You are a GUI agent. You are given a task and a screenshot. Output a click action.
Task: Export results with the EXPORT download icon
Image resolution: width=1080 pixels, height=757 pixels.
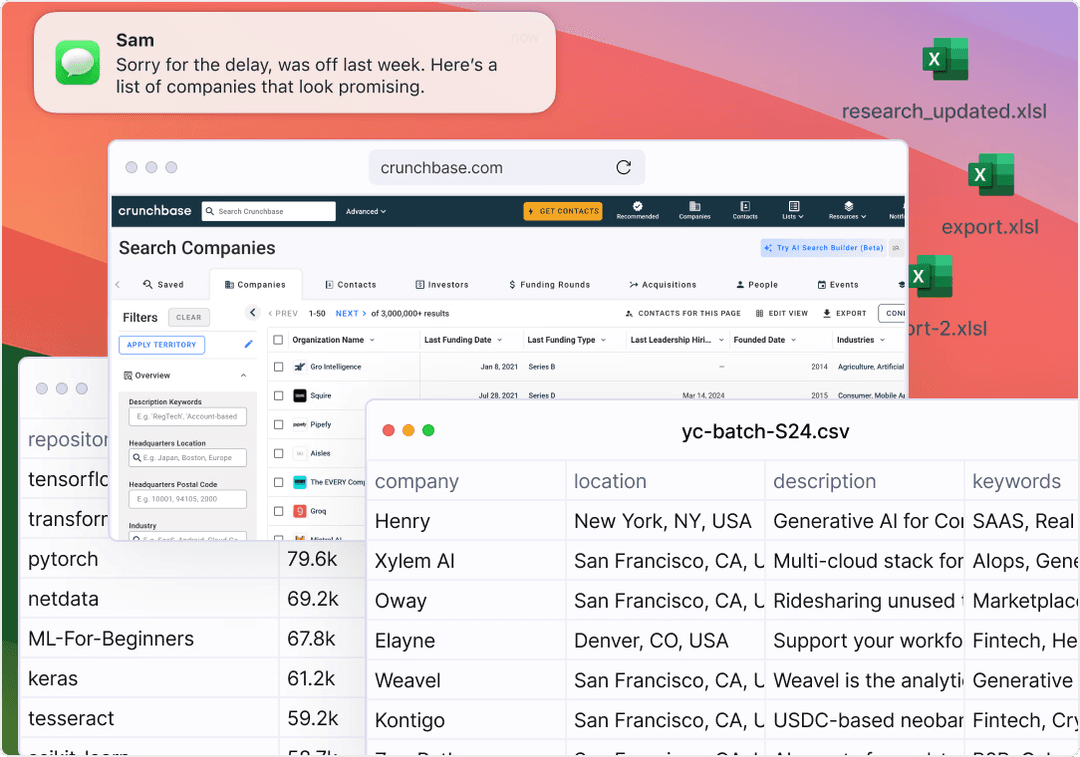(827, 313)
